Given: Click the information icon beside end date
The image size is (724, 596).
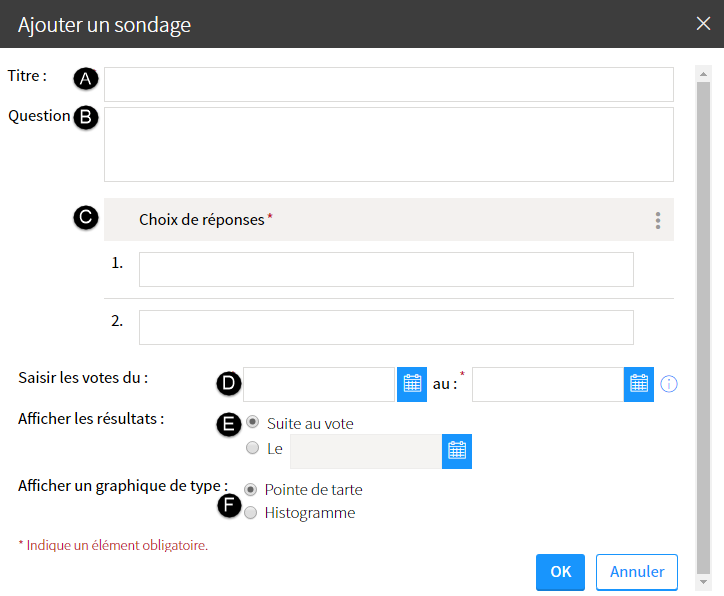Looking at the screenshot, I should [669, 384].
